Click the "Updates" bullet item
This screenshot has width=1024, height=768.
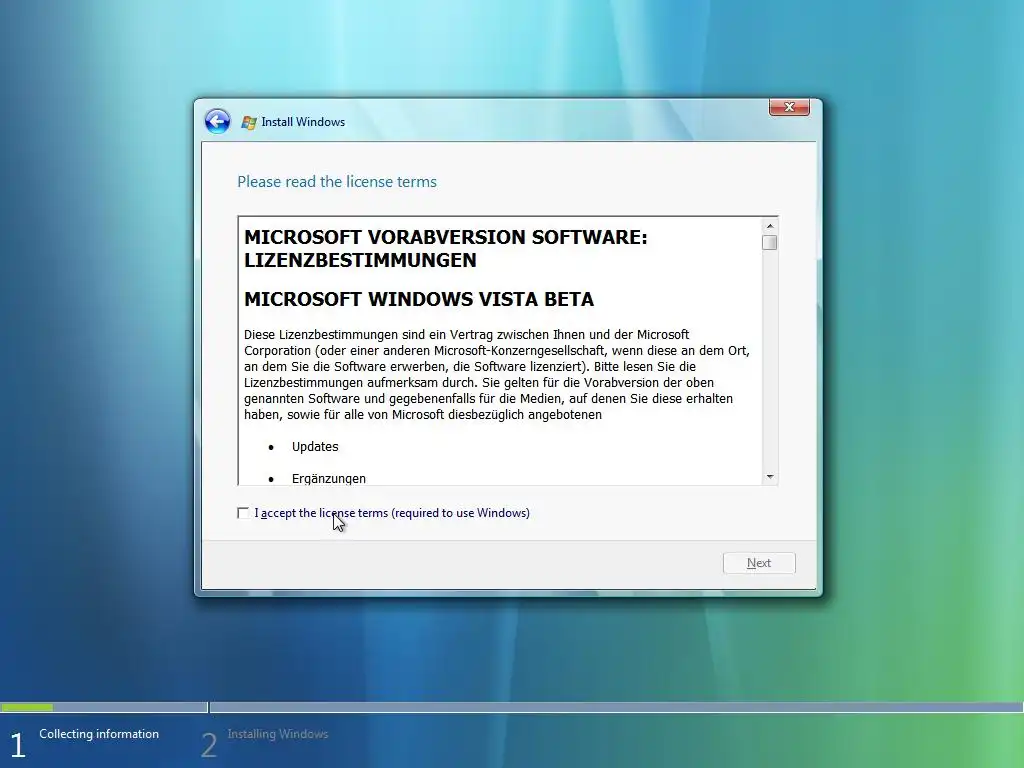pyautogui.click(x=315, y=447)
